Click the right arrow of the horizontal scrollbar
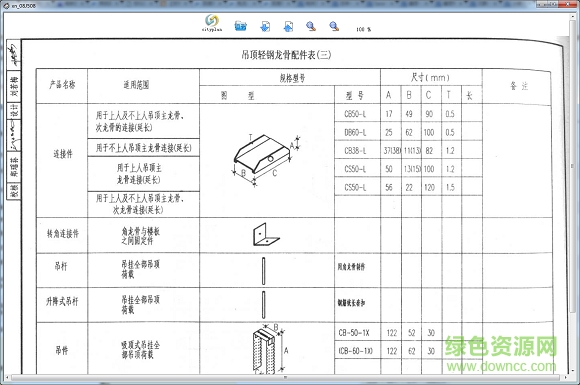Viewport: 580px width, 385px height. click(565, 378)
